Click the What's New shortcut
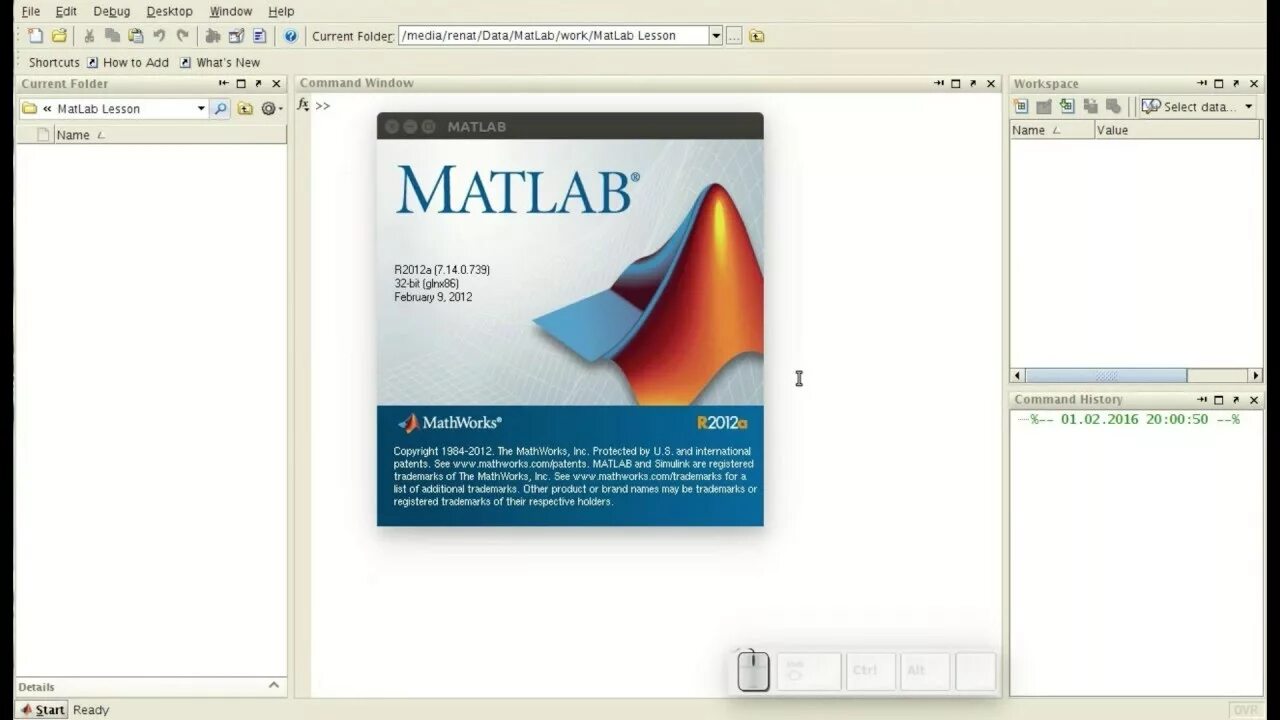This screenshot has height=720, width=1280. [219, 62]
